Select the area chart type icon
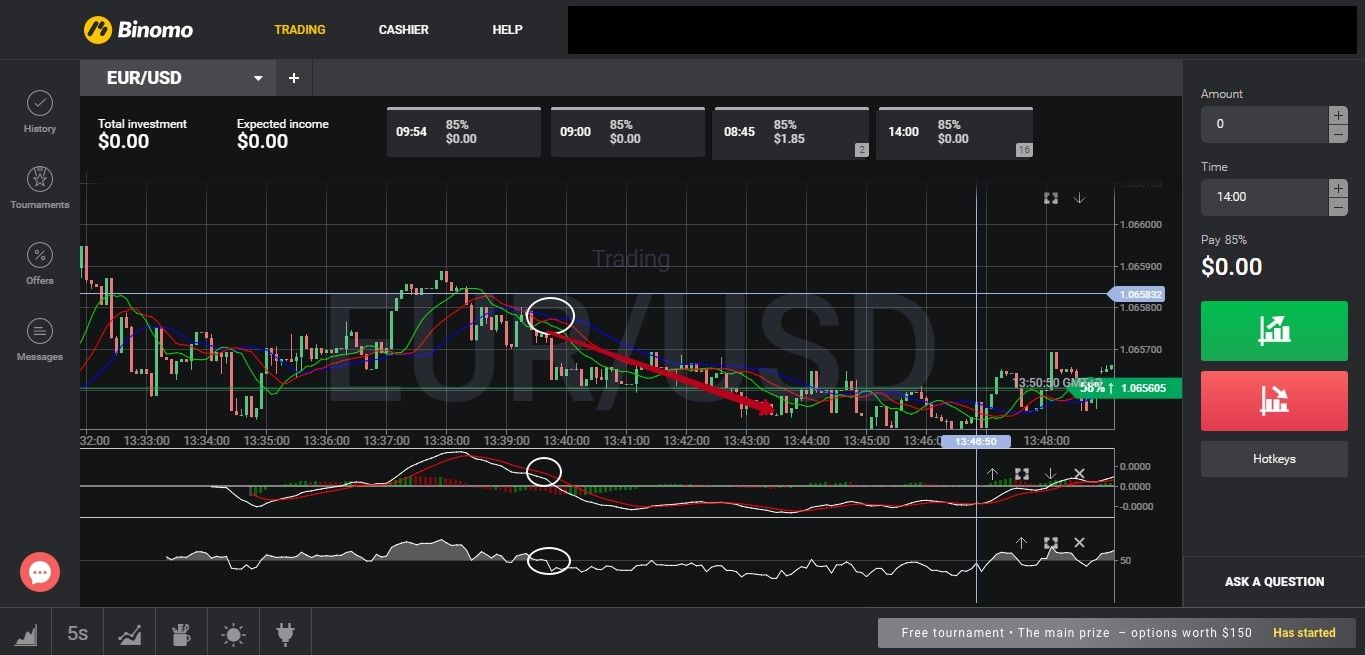The height and width of the screenshot is (655, 1365). click(27, 633)
